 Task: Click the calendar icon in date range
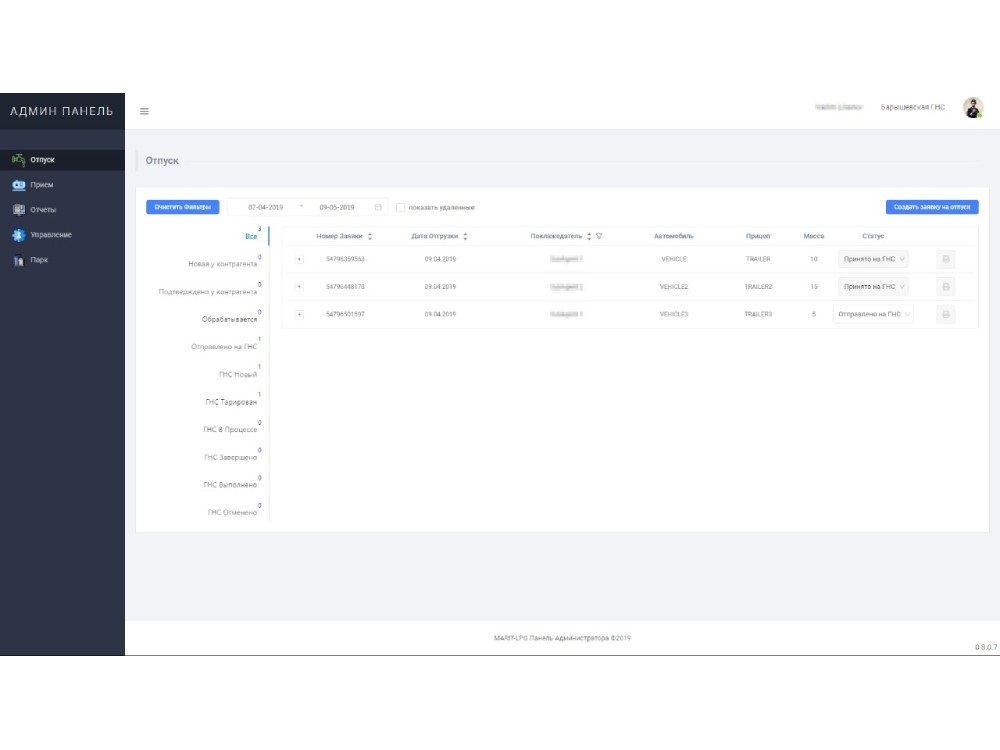(x=378, y=208)
